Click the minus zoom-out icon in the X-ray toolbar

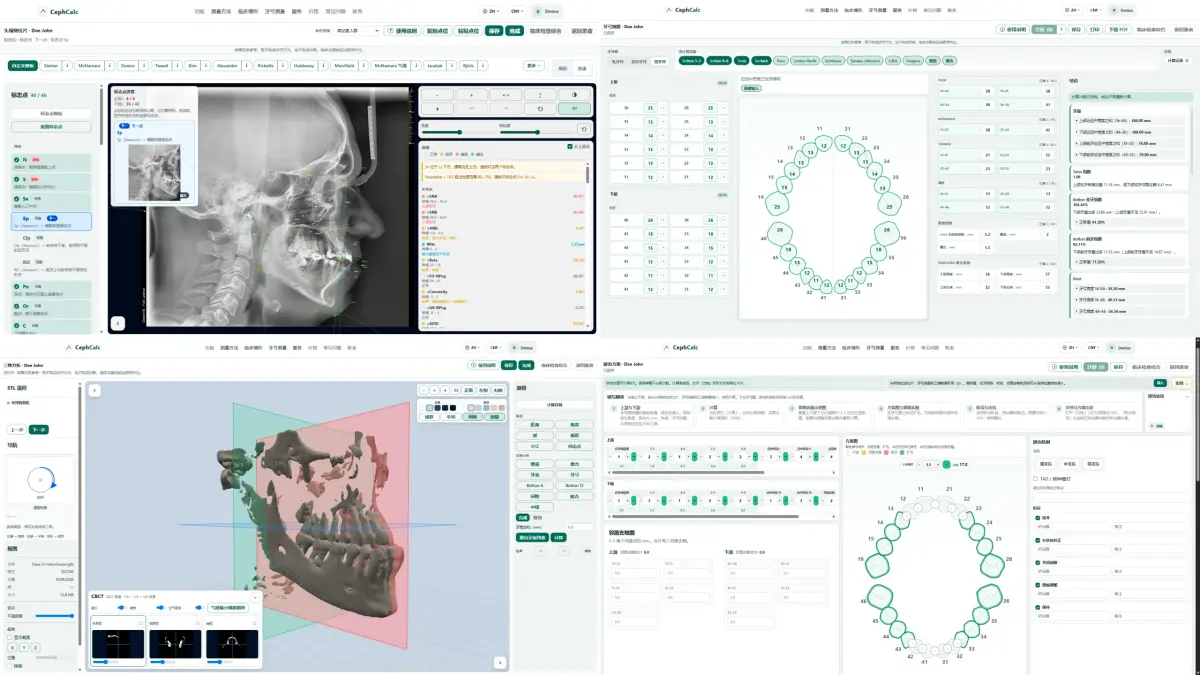438,94
